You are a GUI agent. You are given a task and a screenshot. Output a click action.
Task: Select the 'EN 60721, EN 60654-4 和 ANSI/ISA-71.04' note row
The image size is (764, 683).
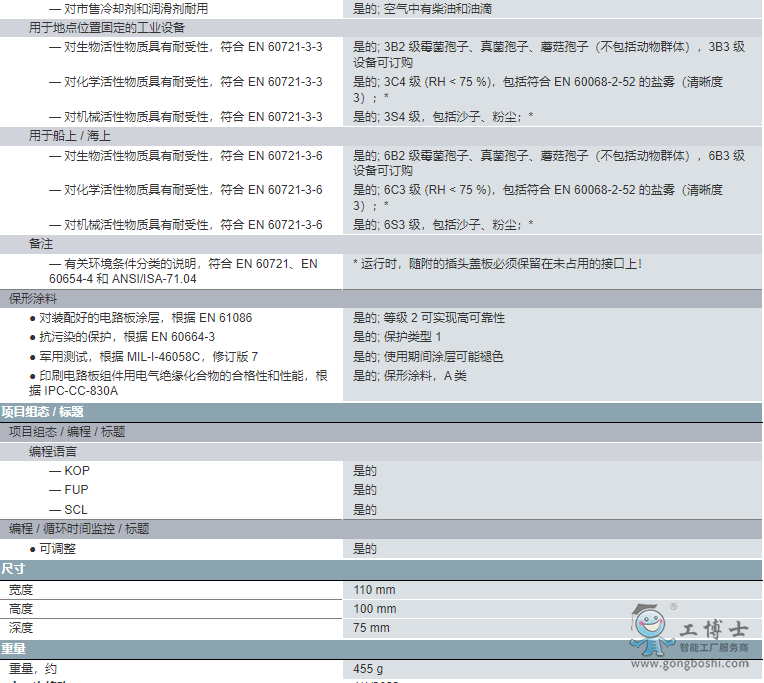tap(183, 271)
